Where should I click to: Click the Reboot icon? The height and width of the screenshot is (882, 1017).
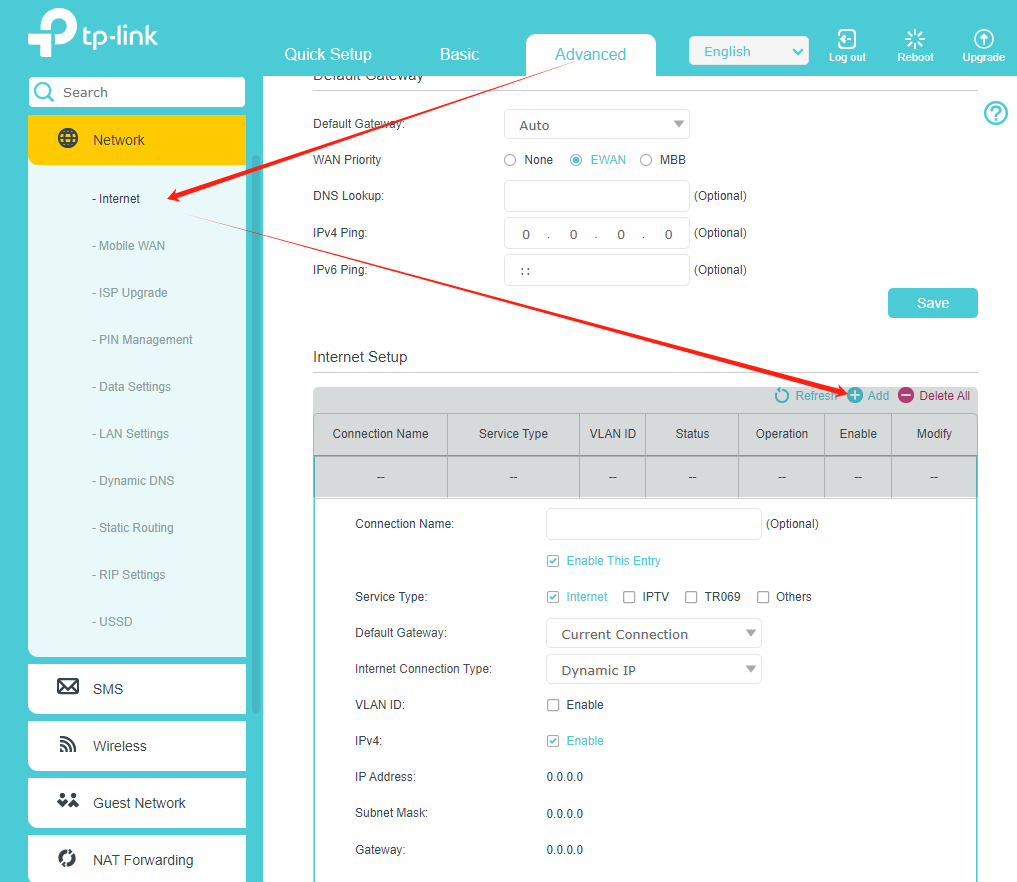[914, 40]
